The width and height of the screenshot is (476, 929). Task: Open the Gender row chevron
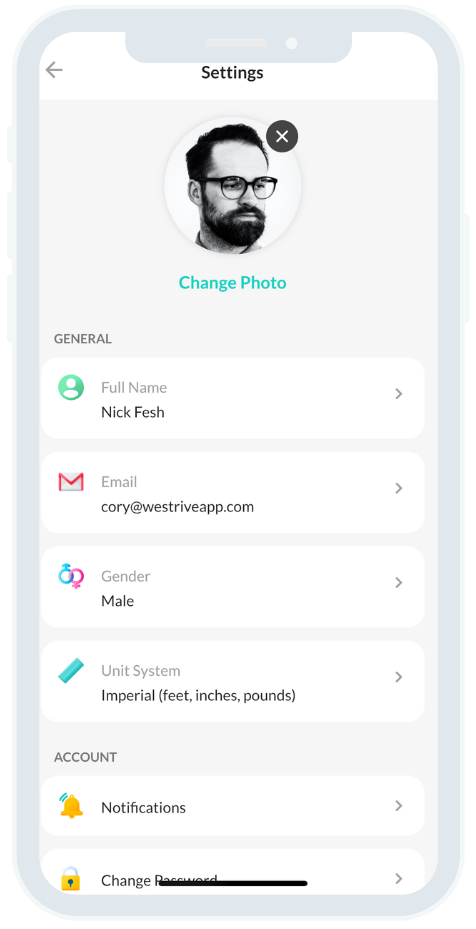(399, 582)
